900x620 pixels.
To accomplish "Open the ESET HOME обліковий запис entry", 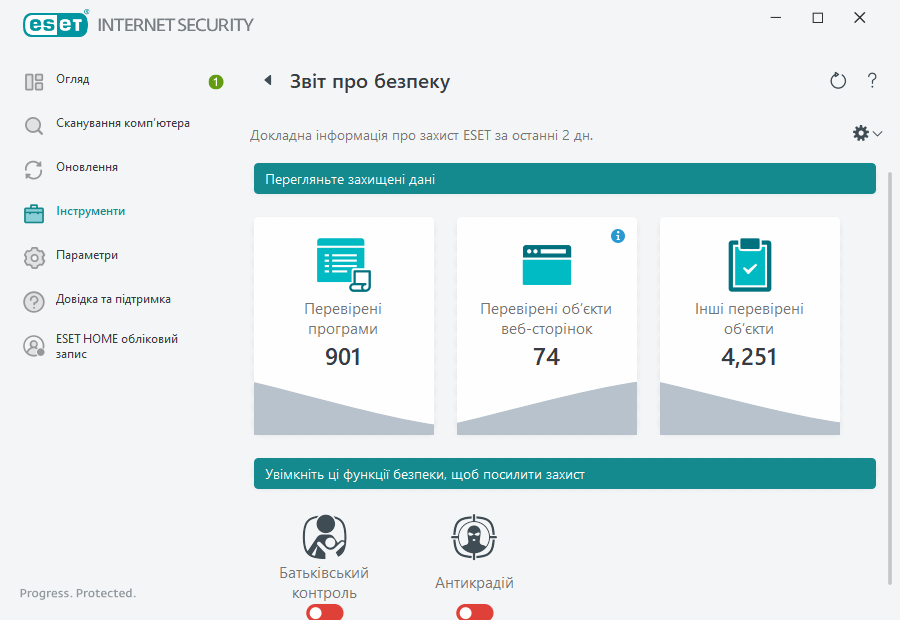I will tap(33, 346).
